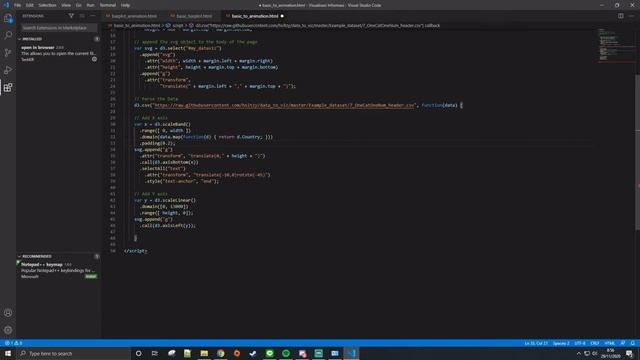Open the Windows Start menu
Image resolution: width=640 pixels, height=360 pixels.
8,353
